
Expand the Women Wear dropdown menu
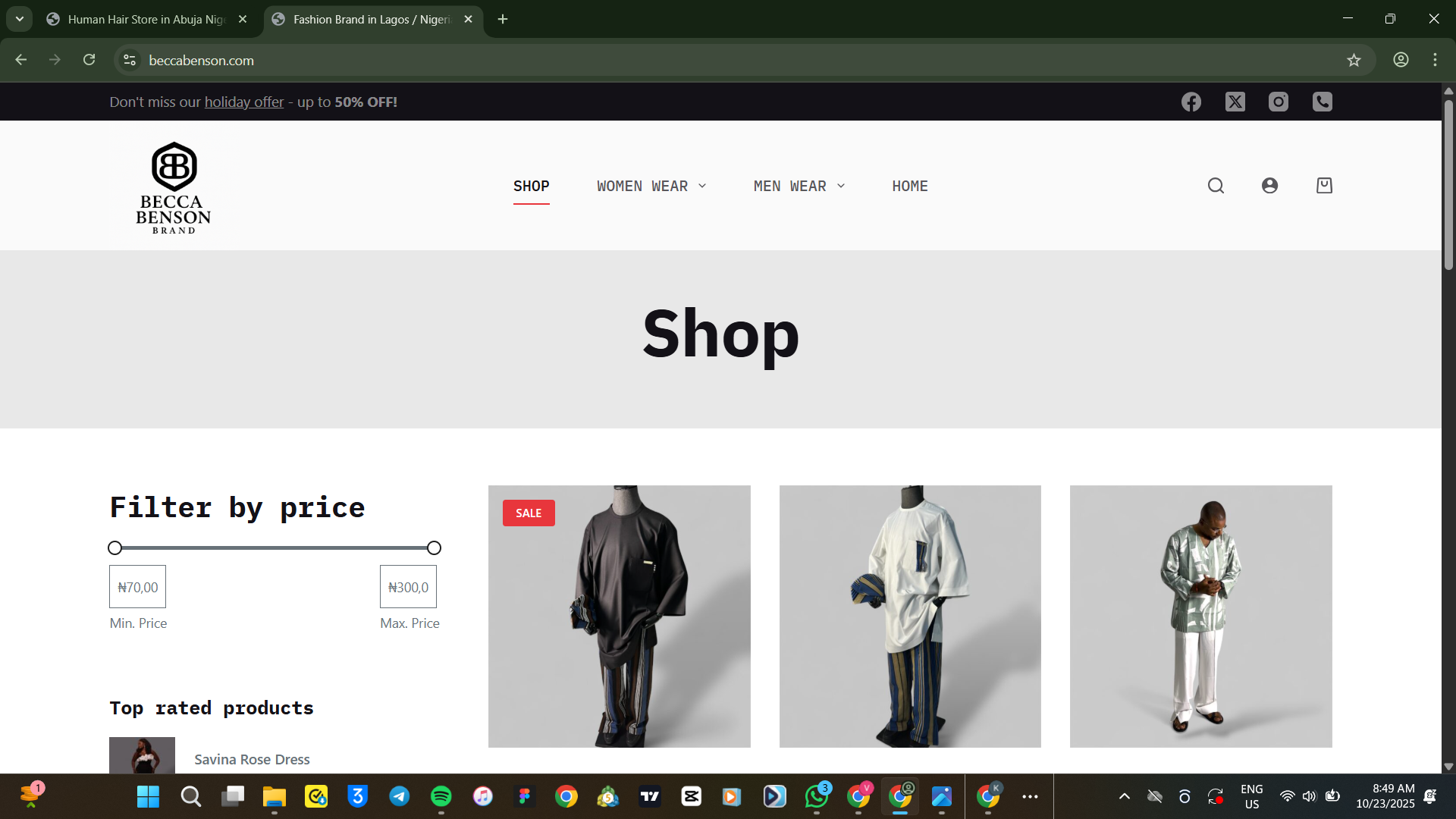click(651, 187)
